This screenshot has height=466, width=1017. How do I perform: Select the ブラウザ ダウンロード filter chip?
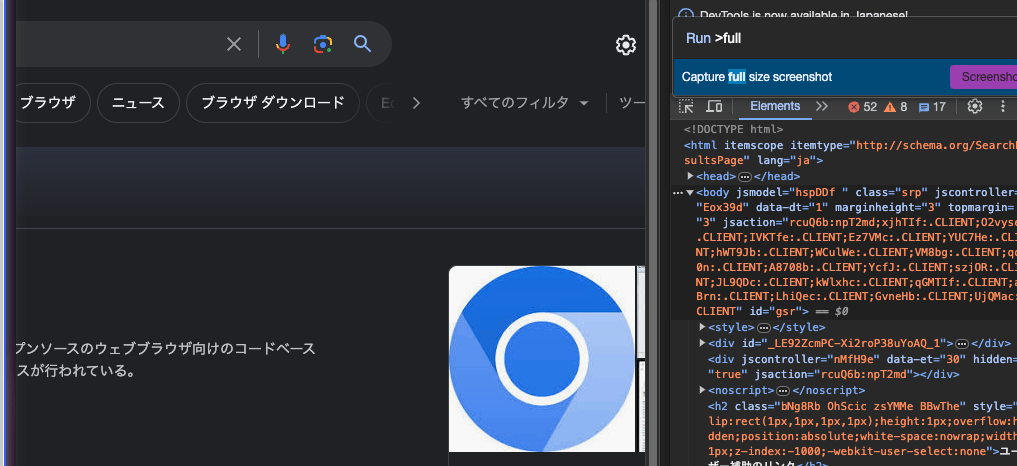272,103
